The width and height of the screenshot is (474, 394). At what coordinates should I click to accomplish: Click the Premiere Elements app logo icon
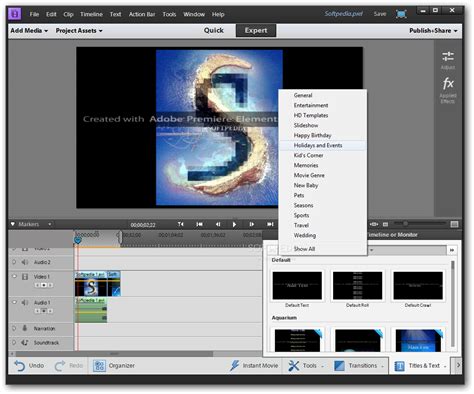point(15,14)
